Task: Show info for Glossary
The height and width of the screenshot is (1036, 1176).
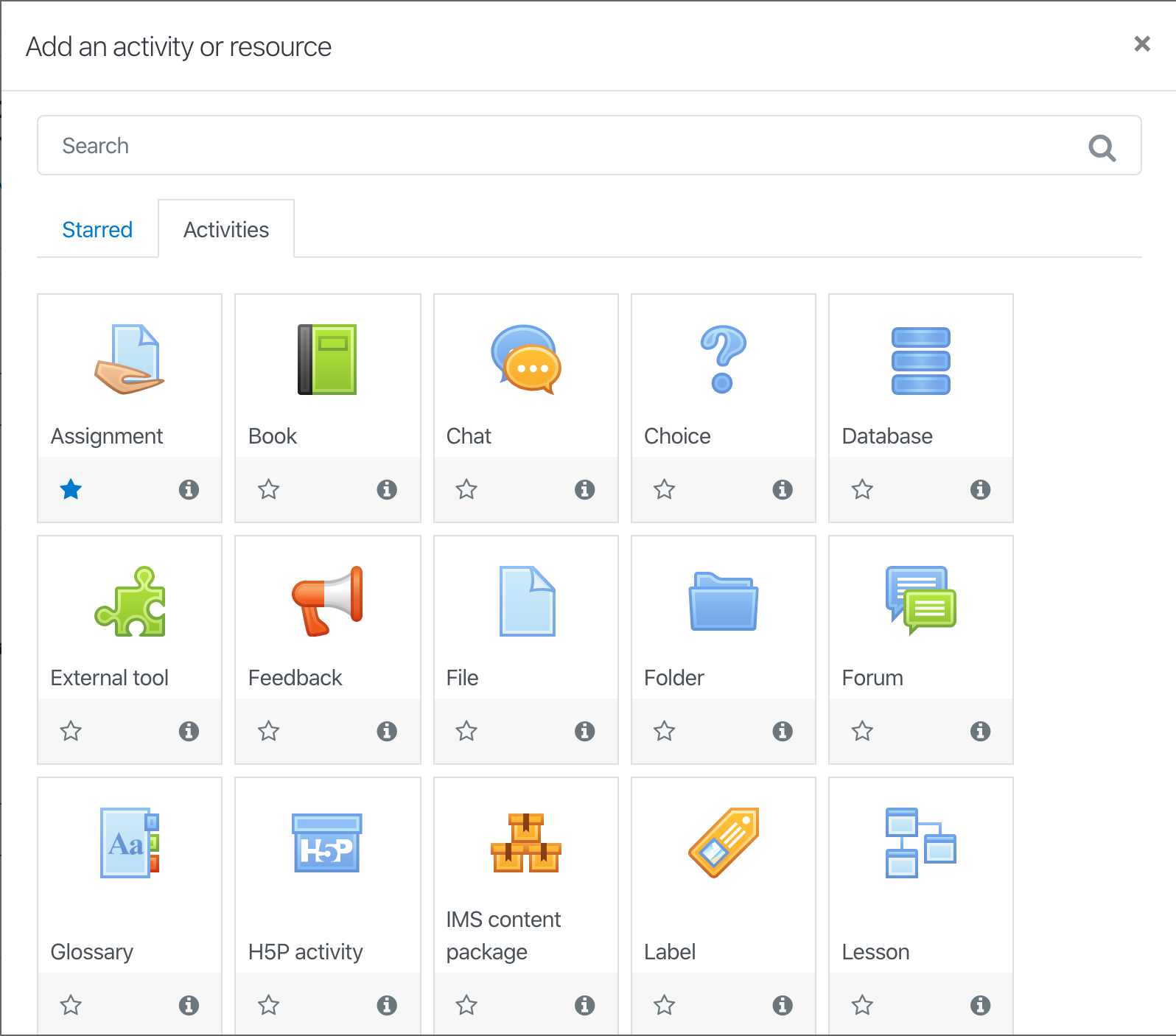Action: pyautogui.click(x=189, y=1005)
